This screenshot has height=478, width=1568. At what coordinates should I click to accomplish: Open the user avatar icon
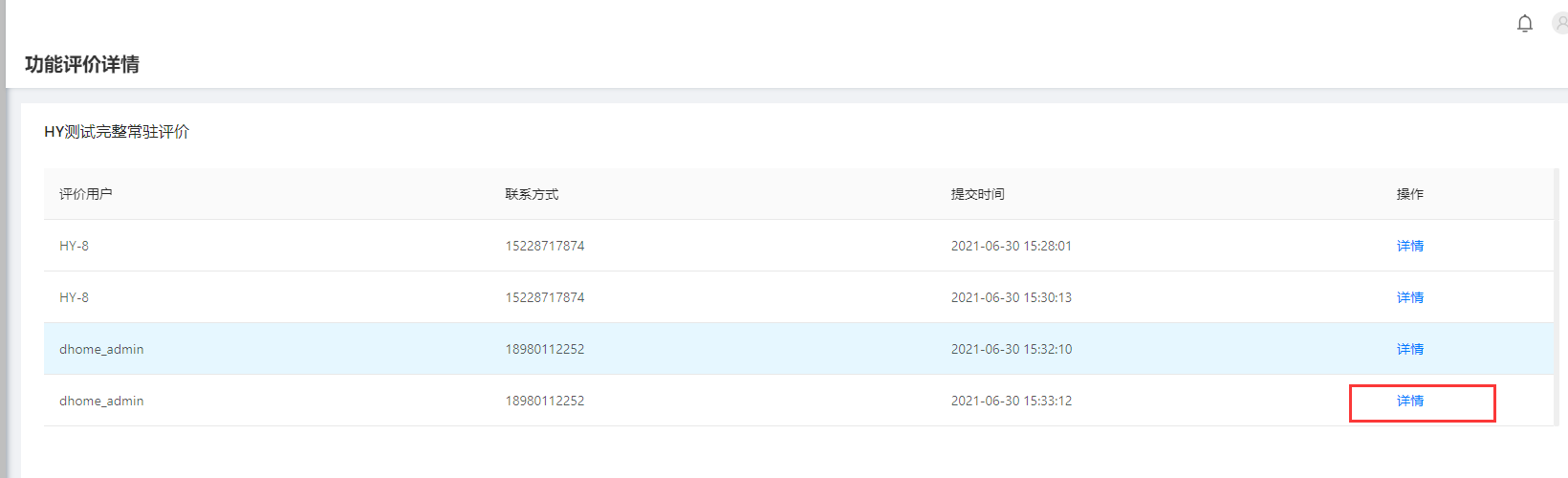coord(1560,22)
